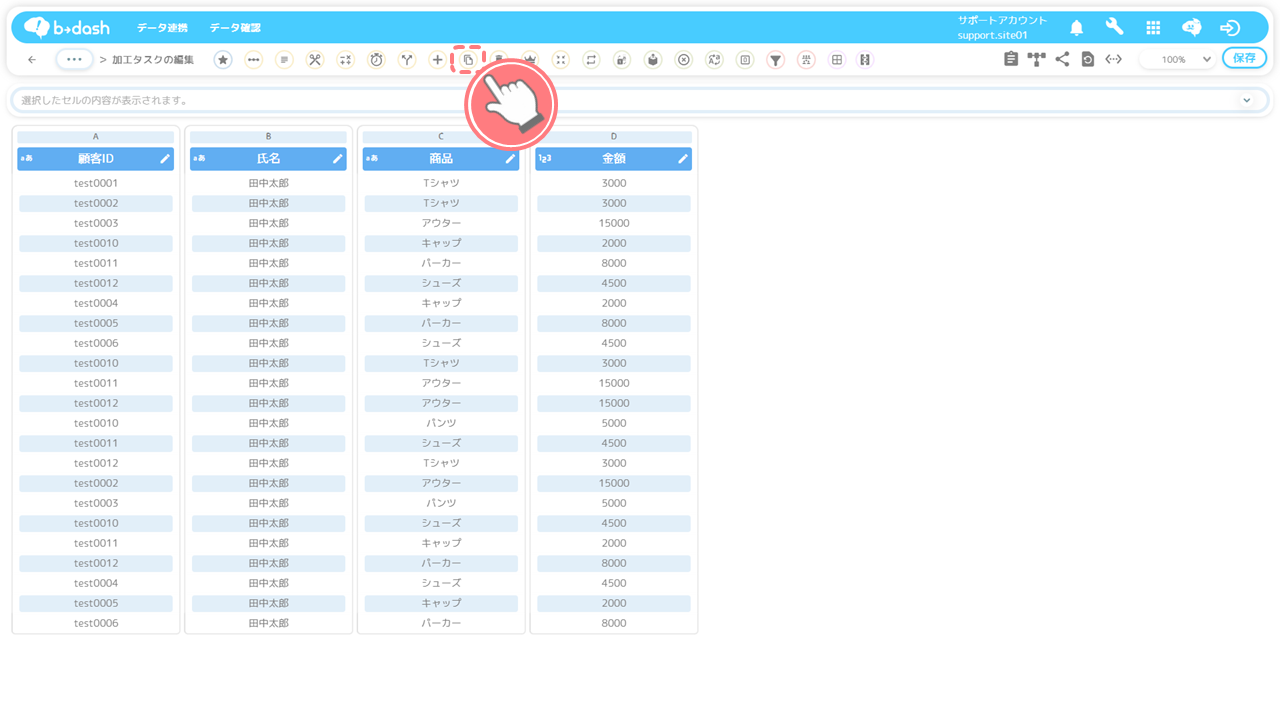1280x720 pixels.
Task: Select the crossed tools toolbar icon
Action: pyautogui.click(x=315, y=60)
